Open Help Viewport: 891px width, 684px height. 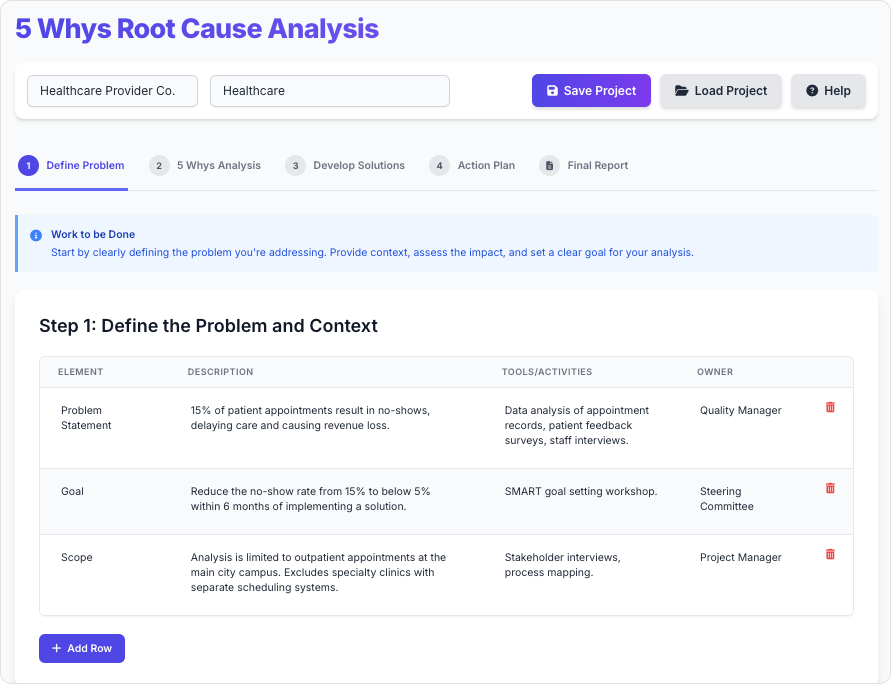click(x=828, y=91)
